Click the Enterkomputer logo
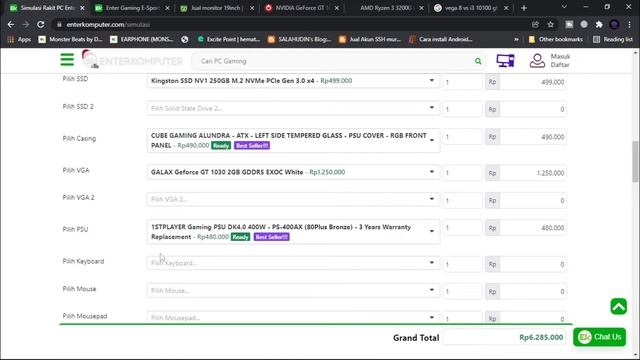This screenshot has height=360, width=640. tap(132, 60)
